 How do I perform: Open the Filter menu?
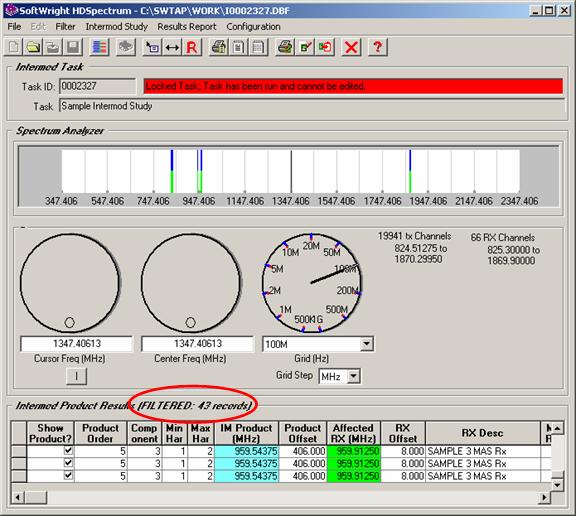[65, 27]
